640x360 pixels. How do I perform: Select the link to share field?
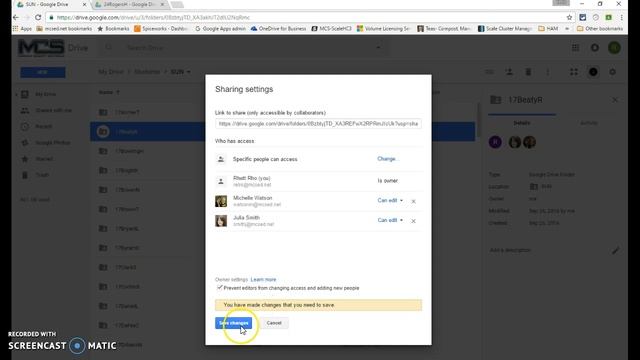[x=318, y=123]
